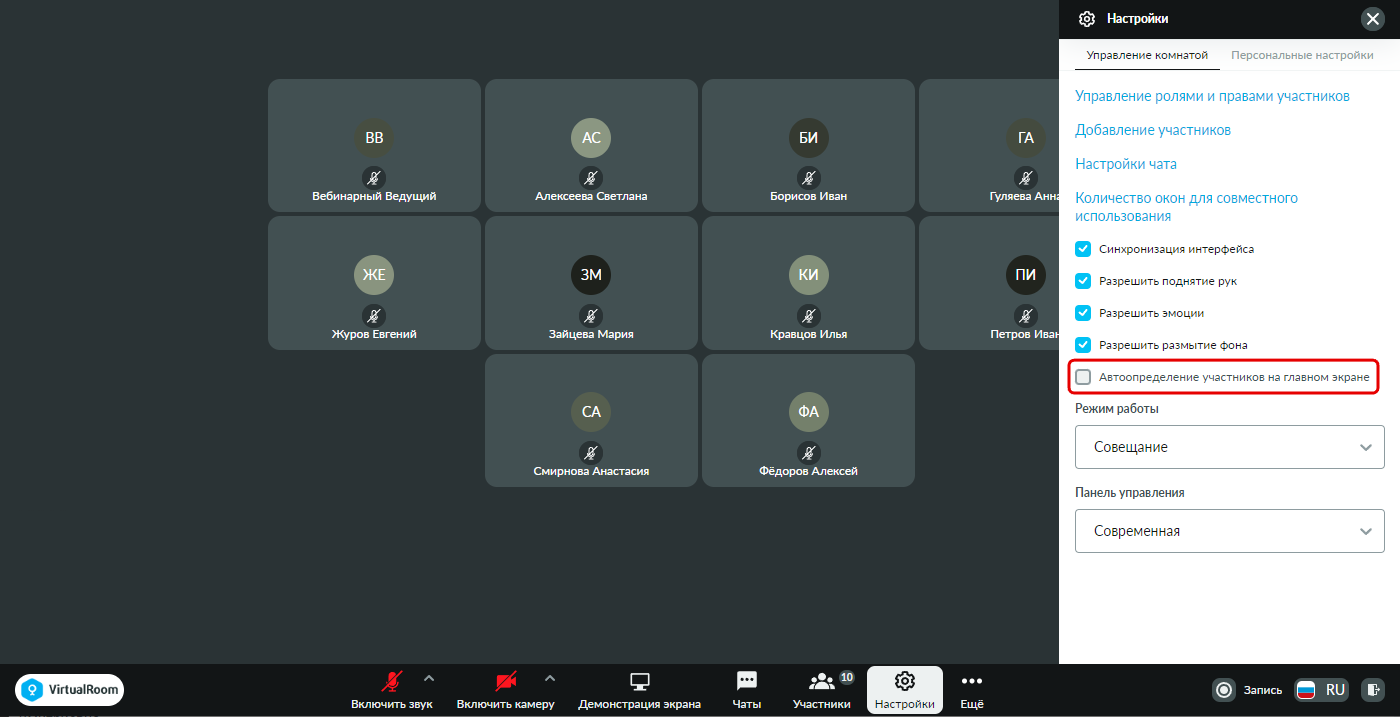Click the СА avatar of Смирнова Анастасия
Screen dimensions: 1400x717
click(591, 412)
